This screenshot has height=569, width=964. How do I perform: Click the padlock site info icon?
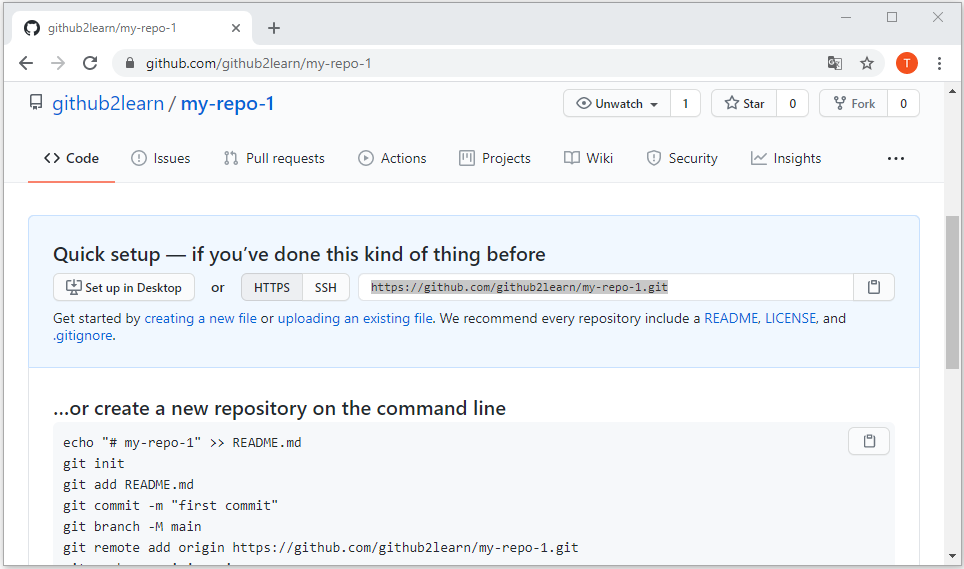point(130,63)
